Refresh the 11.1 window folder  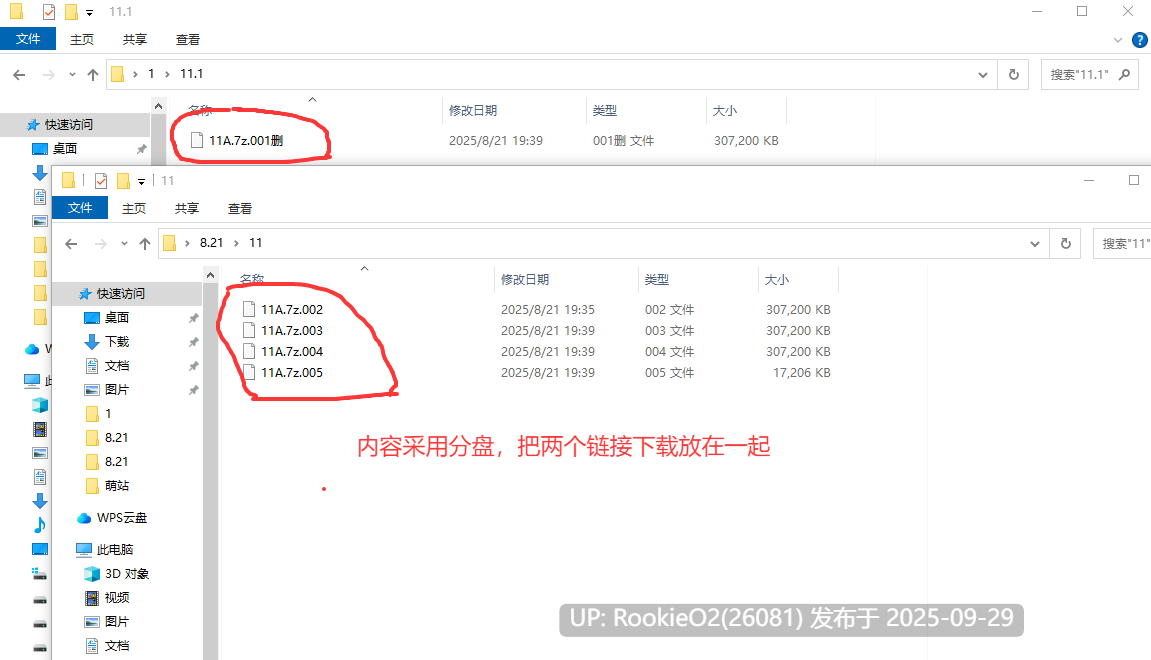[1014, 74]
